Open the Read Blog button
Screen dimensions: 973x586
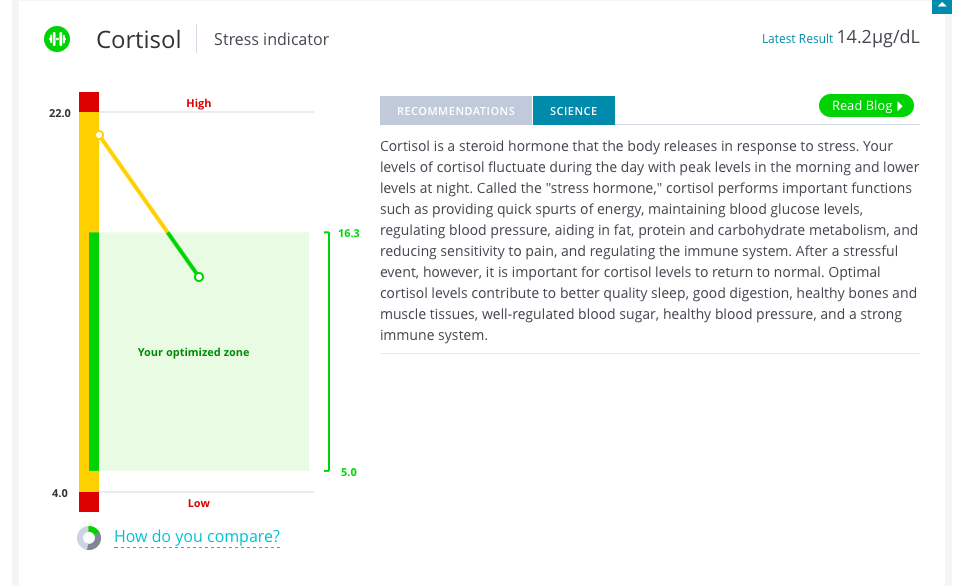(x=865, y=106)
